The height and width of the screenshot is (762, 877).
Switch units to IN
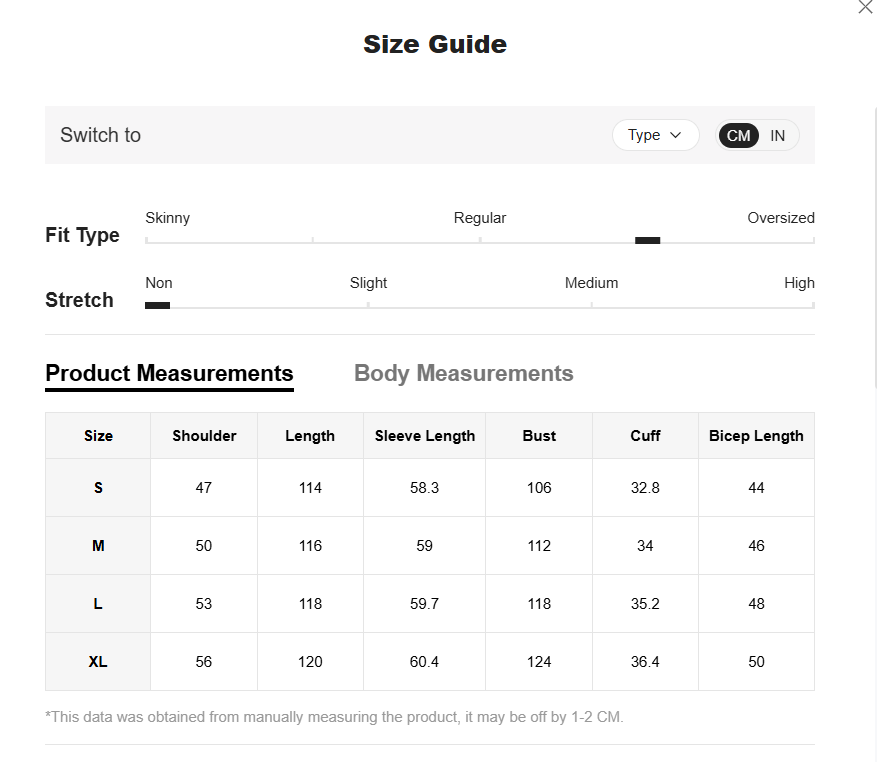[778, 135]
